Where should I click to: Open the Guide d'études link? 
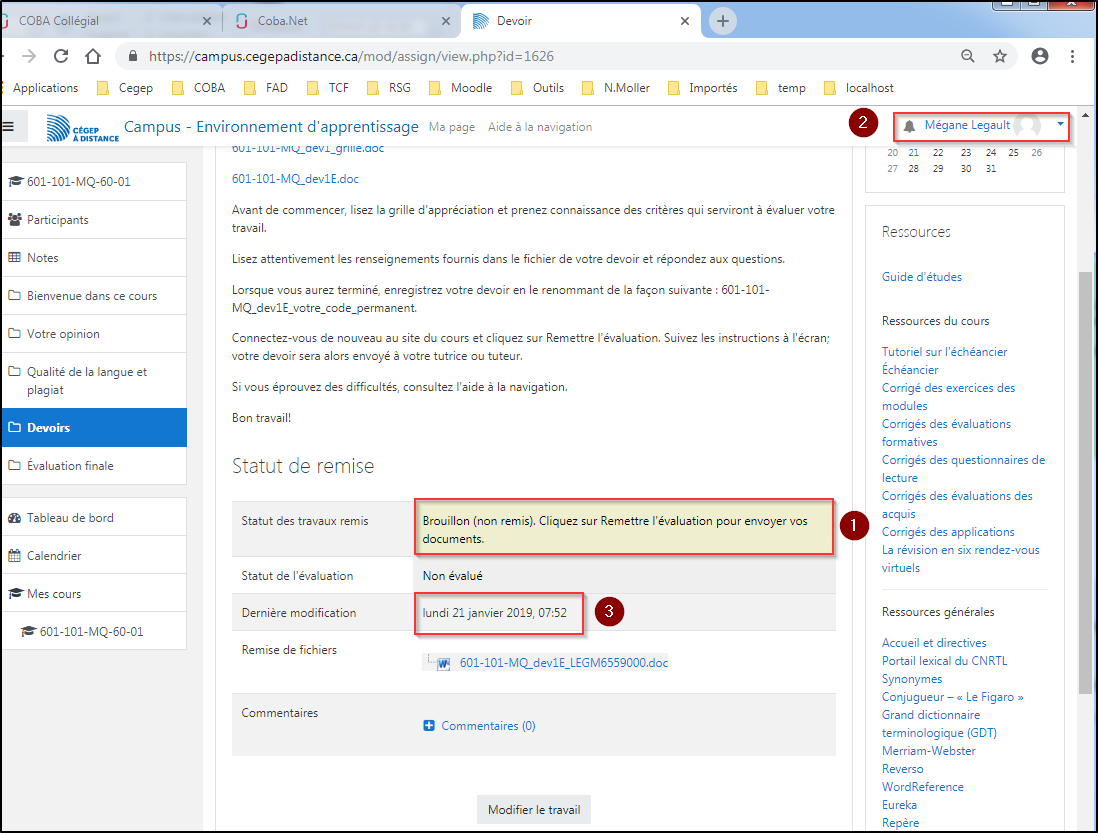click(921, 277)
